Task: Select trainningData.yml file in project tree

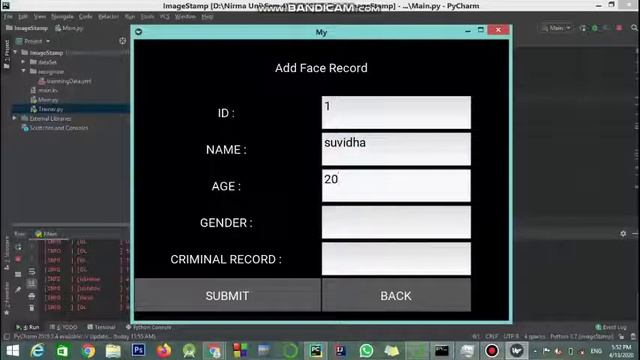Action: 65,81
